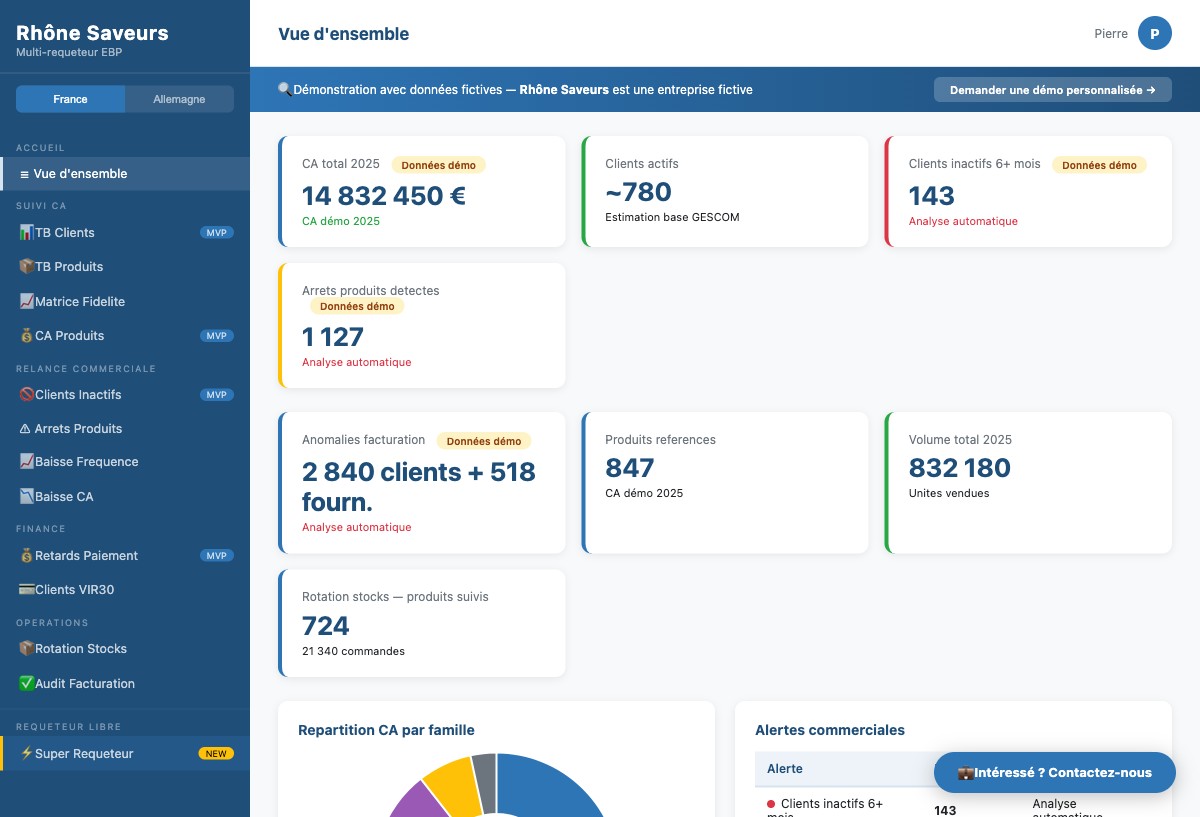Open the Volume total 2025 card
Viewport: 1200px width, 817px height.
point(1028,483)
